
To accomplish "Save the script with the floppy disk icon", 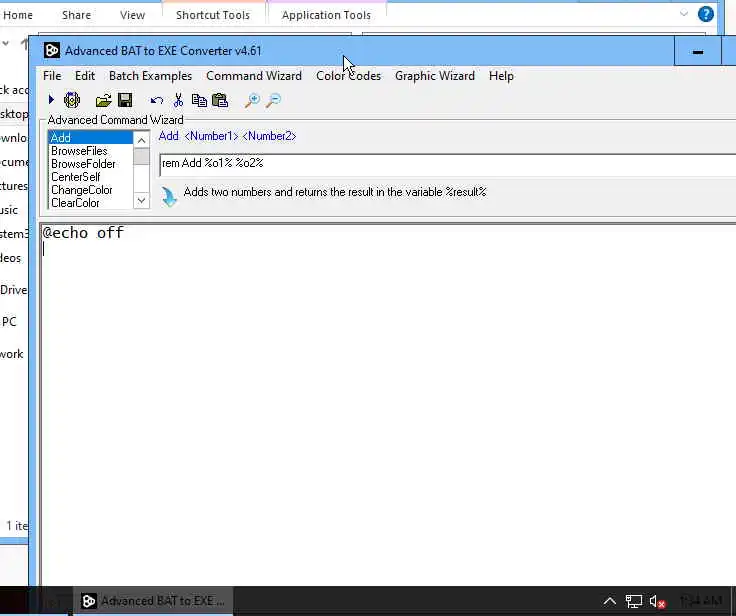I will pyautogui.click(x=125, y=100).
